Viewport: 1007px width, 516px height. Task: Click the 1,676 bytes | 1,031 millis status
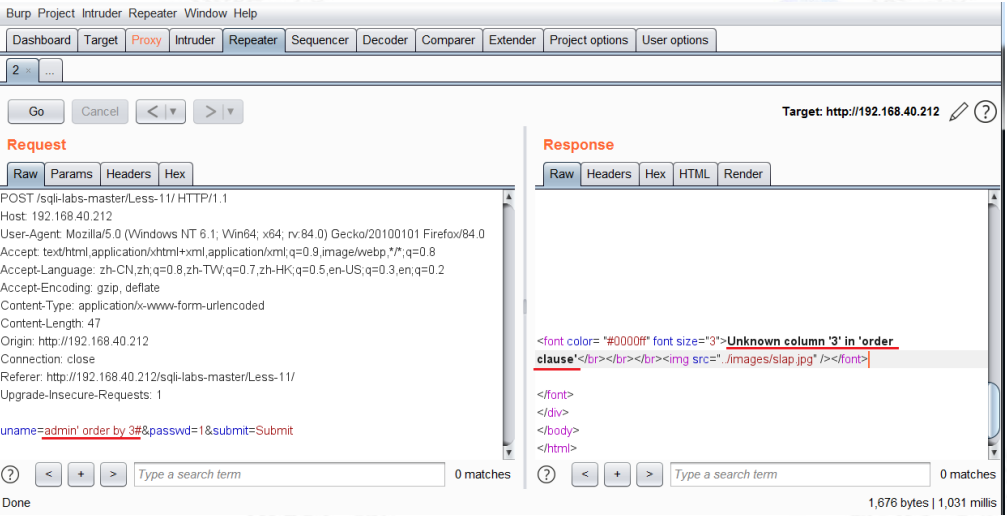coord(933,502)
